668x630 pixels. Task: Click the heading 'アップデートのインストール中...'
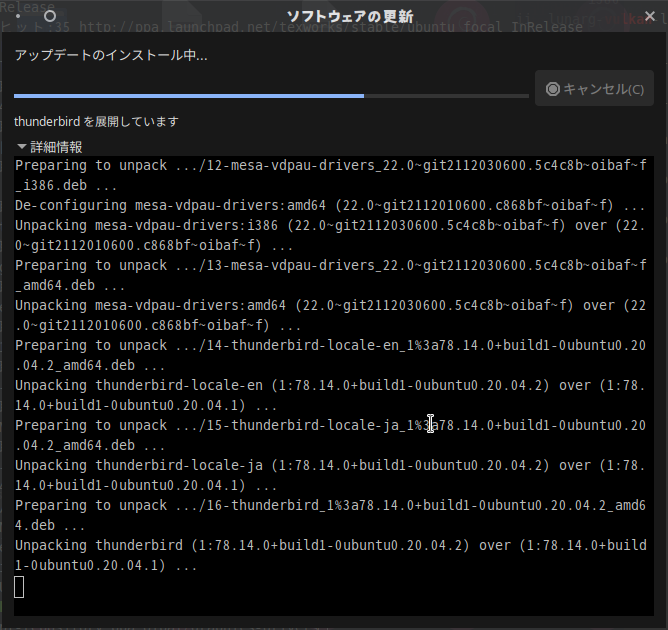point(111,55)
